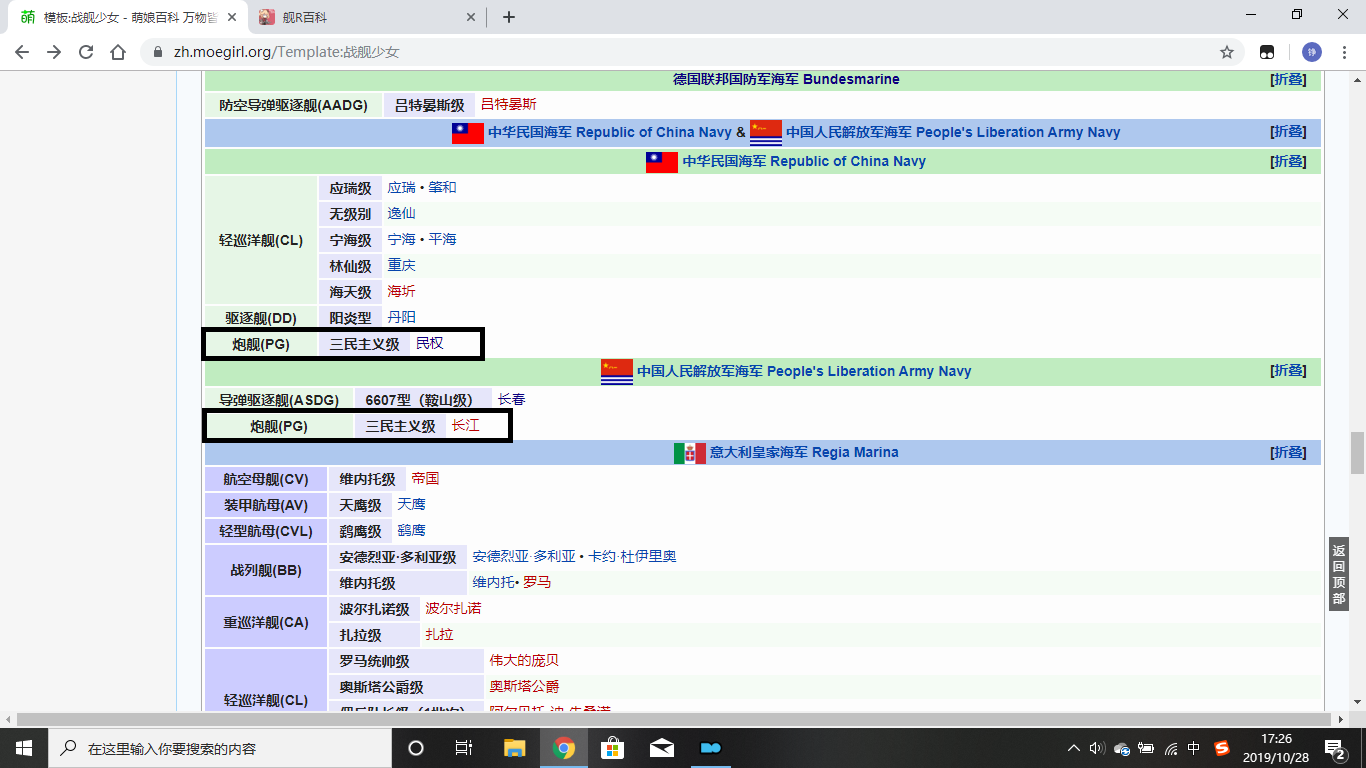1366x768 pixels.
Task: Bookmark this page with the star icon
Action: (x=1226, y=52)
